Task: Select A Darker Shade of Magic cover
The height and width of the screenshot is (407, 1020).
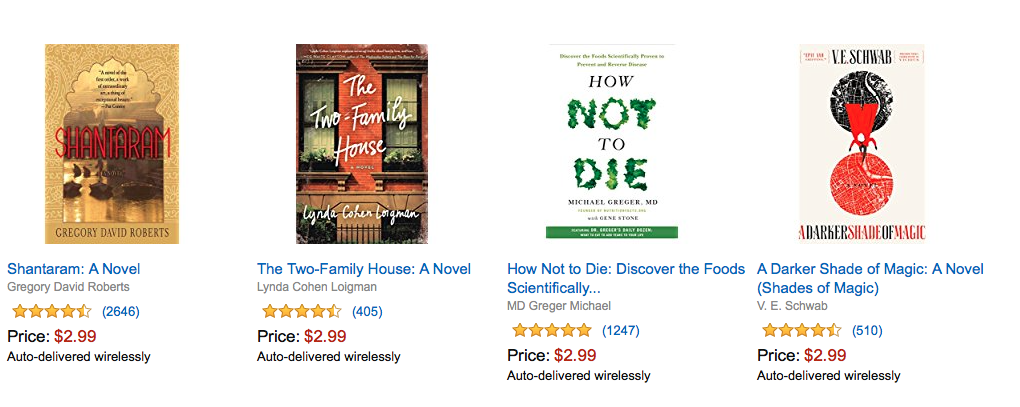Action: (862, 141)
